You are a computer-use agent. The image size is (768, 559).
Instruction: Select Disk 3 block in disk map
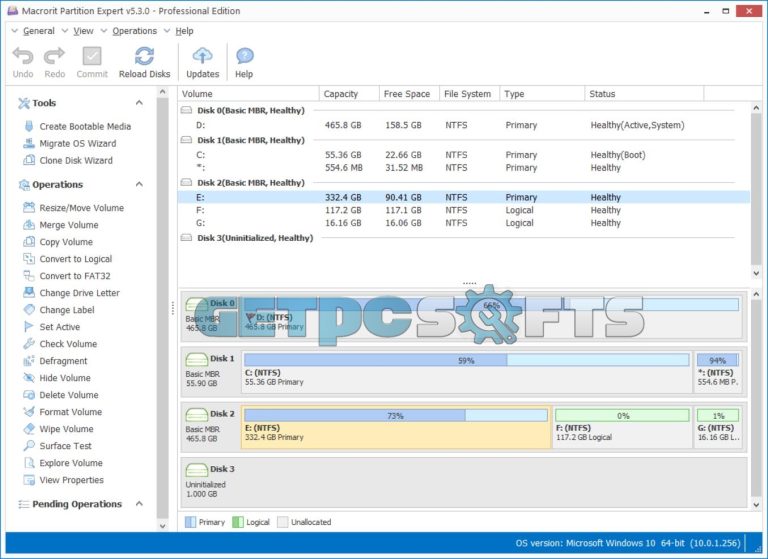point(464,482)
